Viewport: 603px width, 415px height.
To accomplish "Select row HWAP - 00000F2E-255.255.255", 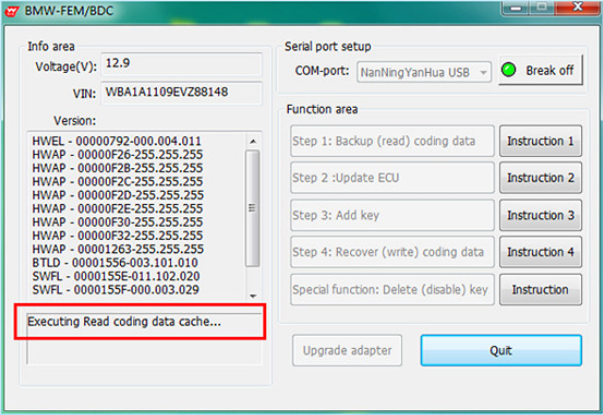I will click(x=117, y=208).
